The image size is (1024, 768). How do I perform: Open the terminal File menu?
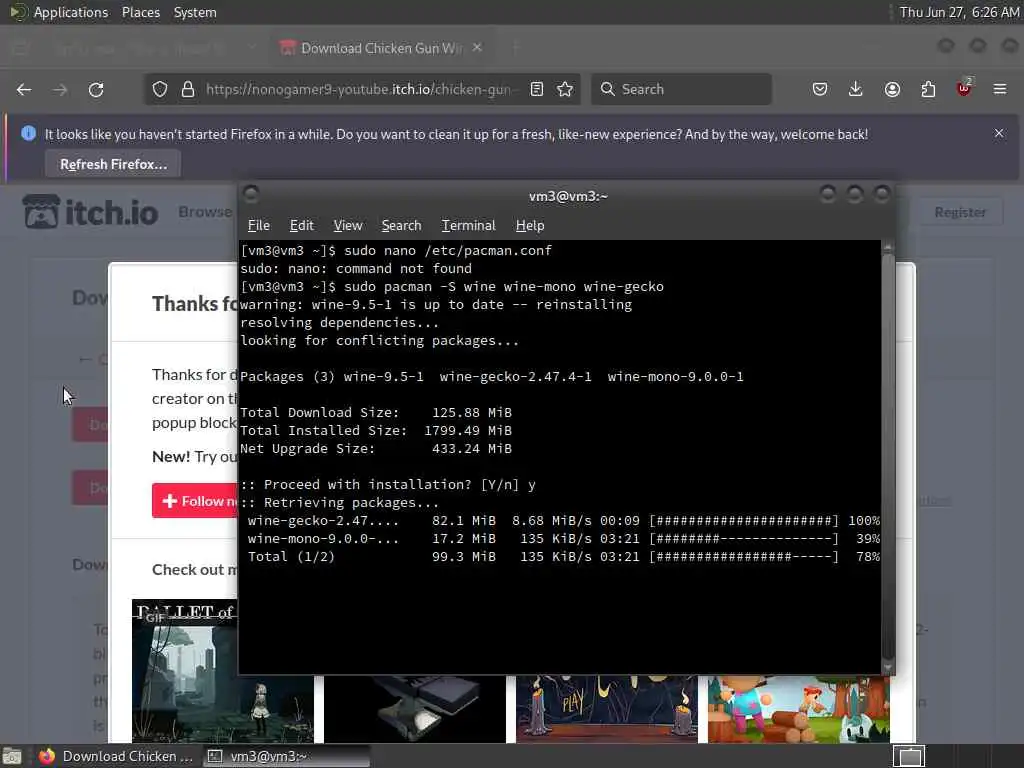click(x=259, y=225)
